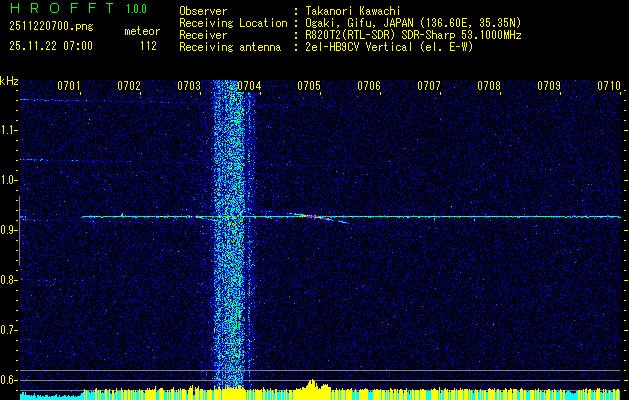This screenshot has height=400, width=629.
Task: Select the filename 2511220700.png
Action: [x=51, y=27]
